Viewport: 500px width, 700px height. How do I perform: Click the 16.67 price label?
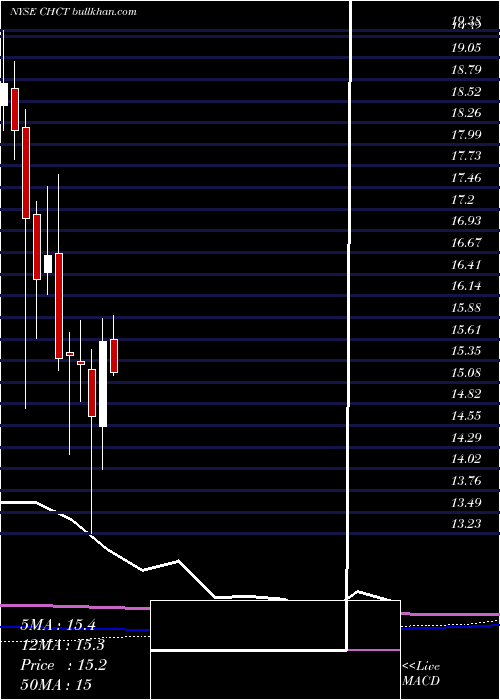(466, 243)
